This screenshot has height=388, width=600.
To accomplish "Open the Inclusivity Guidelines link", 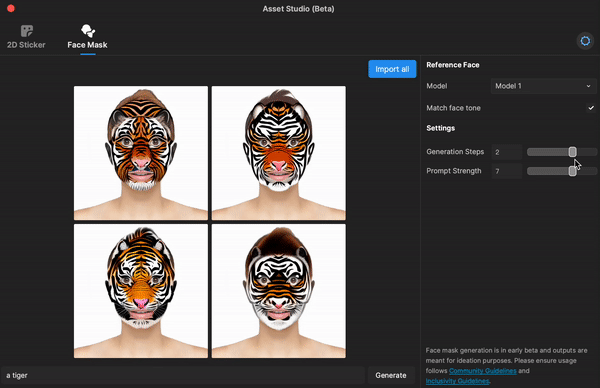I will [457, 381].
